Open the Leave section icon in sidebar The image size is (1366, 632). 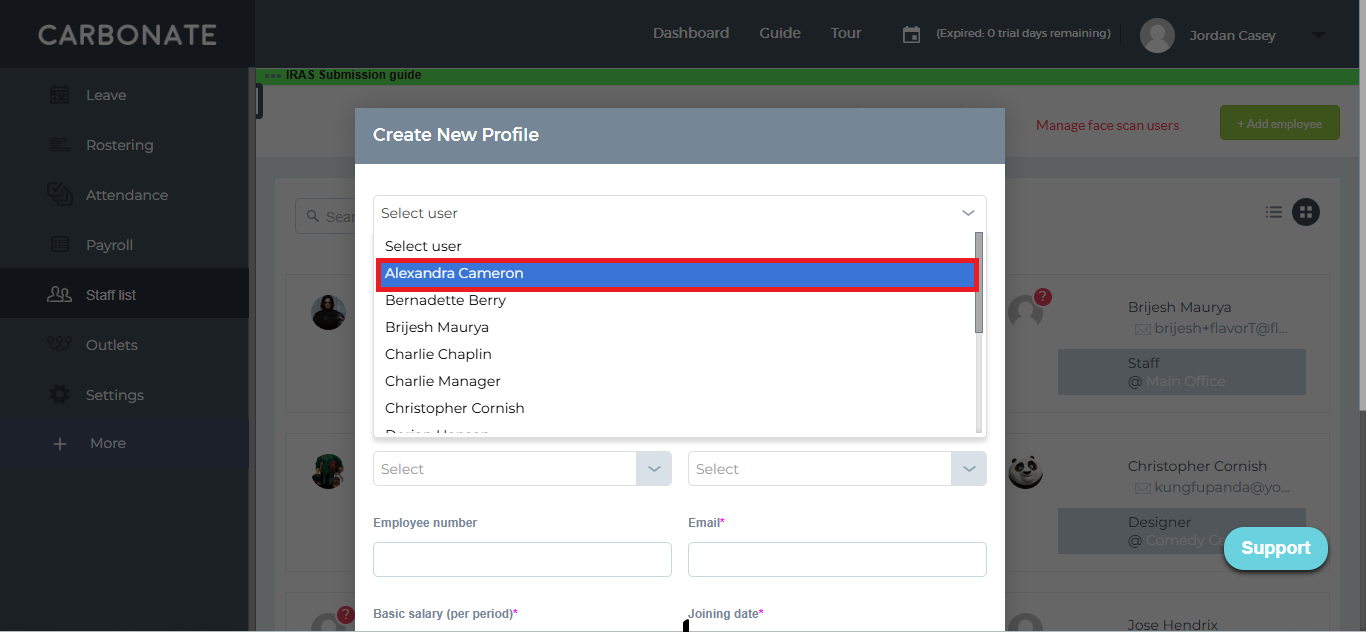[60, 95]
